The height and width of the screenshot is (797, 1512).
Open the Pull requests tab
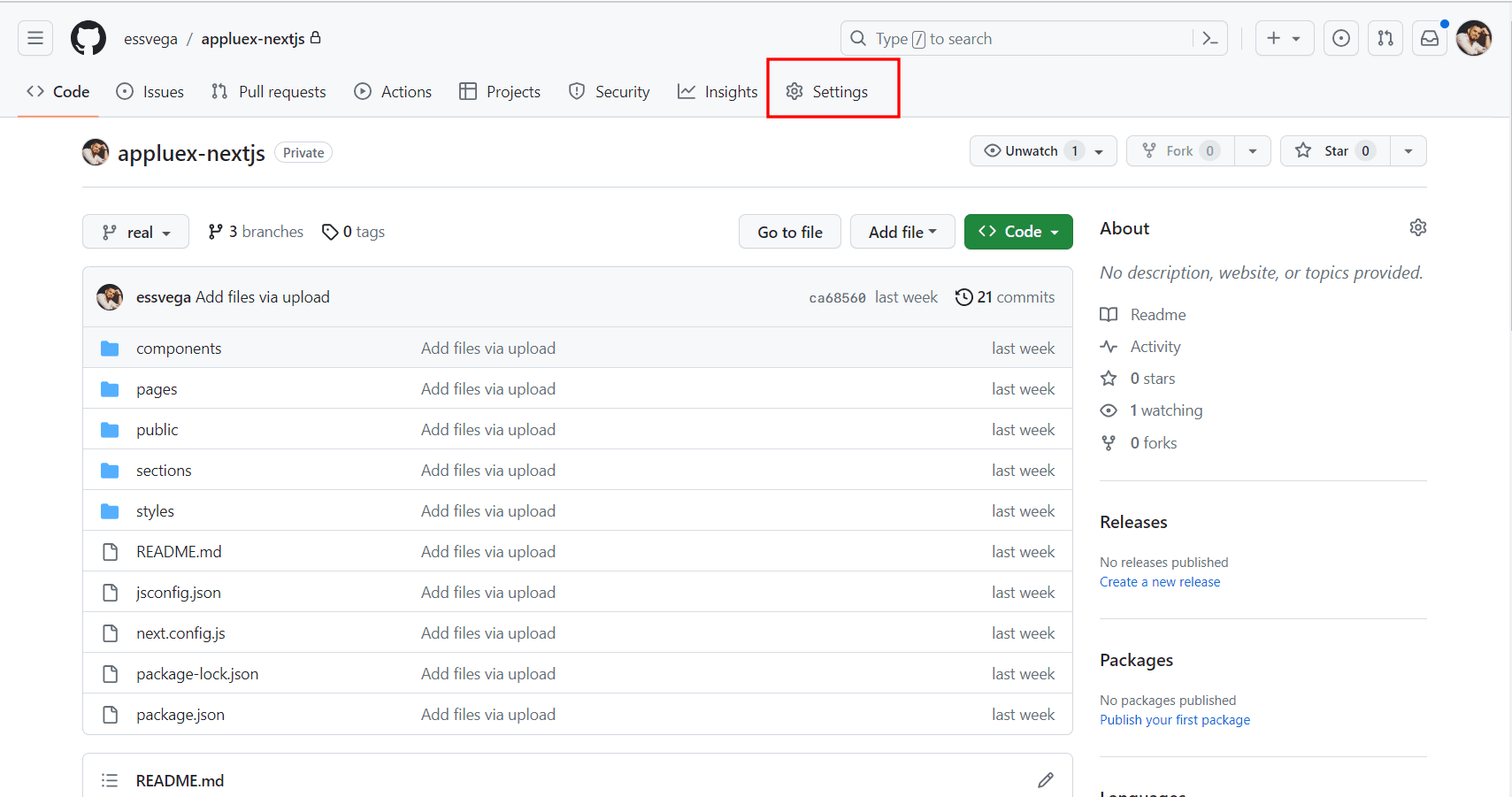269,91
